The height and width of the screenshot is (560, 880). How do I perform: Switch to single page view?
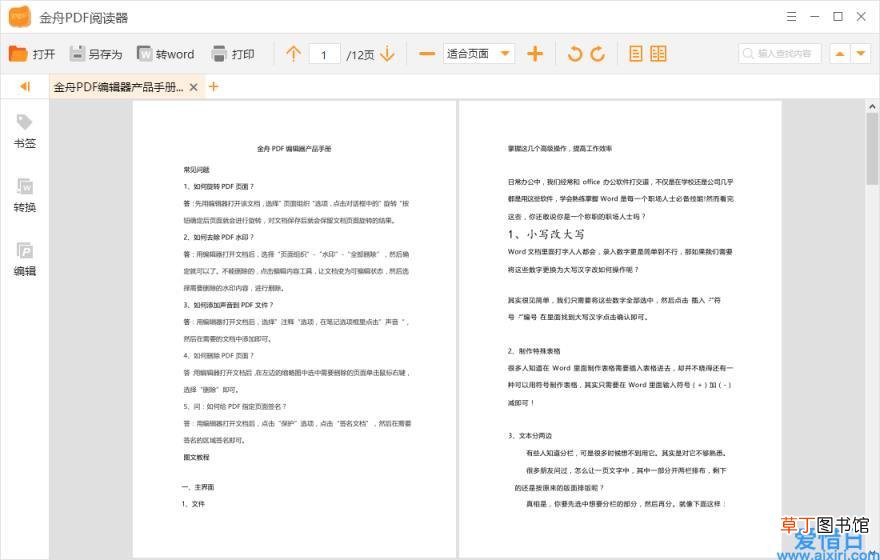[x=635, y=54]
